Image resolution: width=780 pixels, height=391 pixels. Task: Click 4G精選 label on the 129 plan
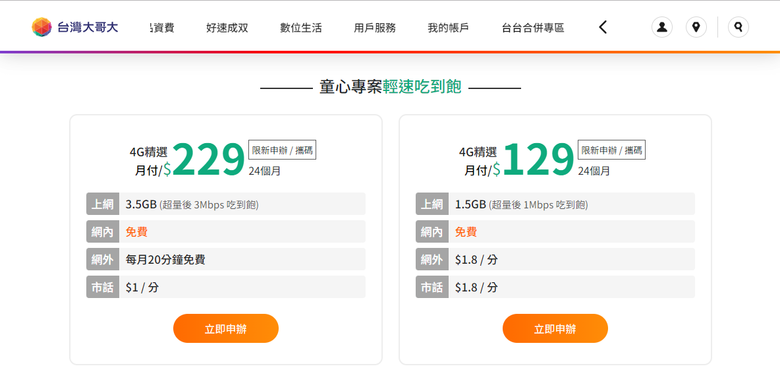[478, 152]
